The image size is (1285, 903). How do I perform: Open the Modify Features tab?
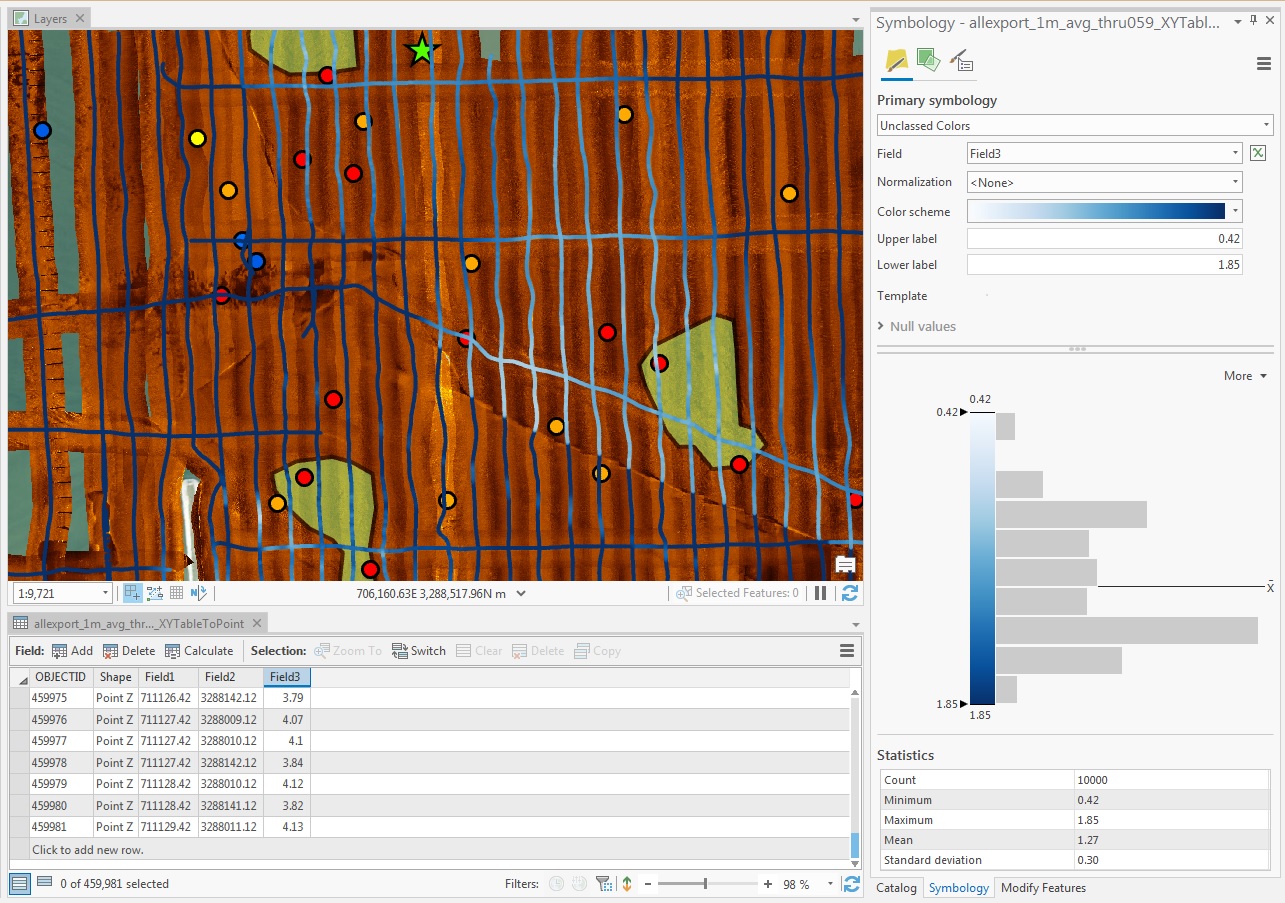click(x=1043, y=888)
